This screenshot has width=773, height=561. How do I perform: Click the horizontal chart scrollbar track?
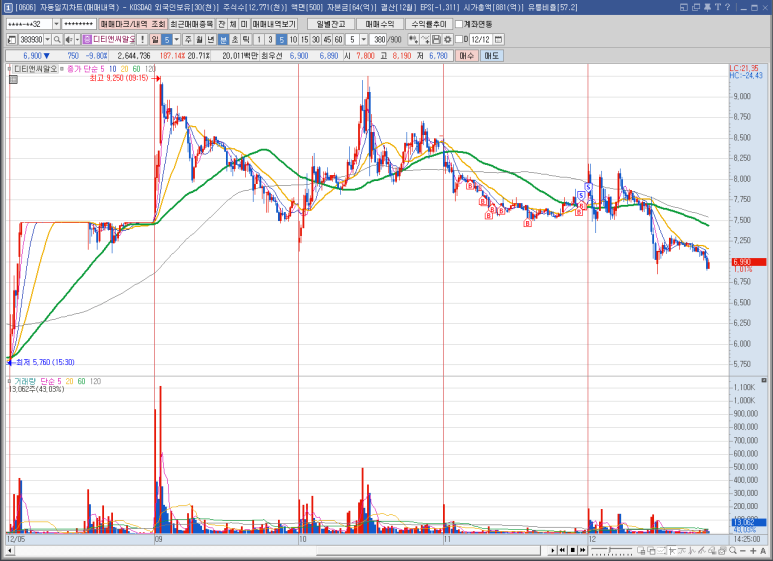click(x=280, y=550)
